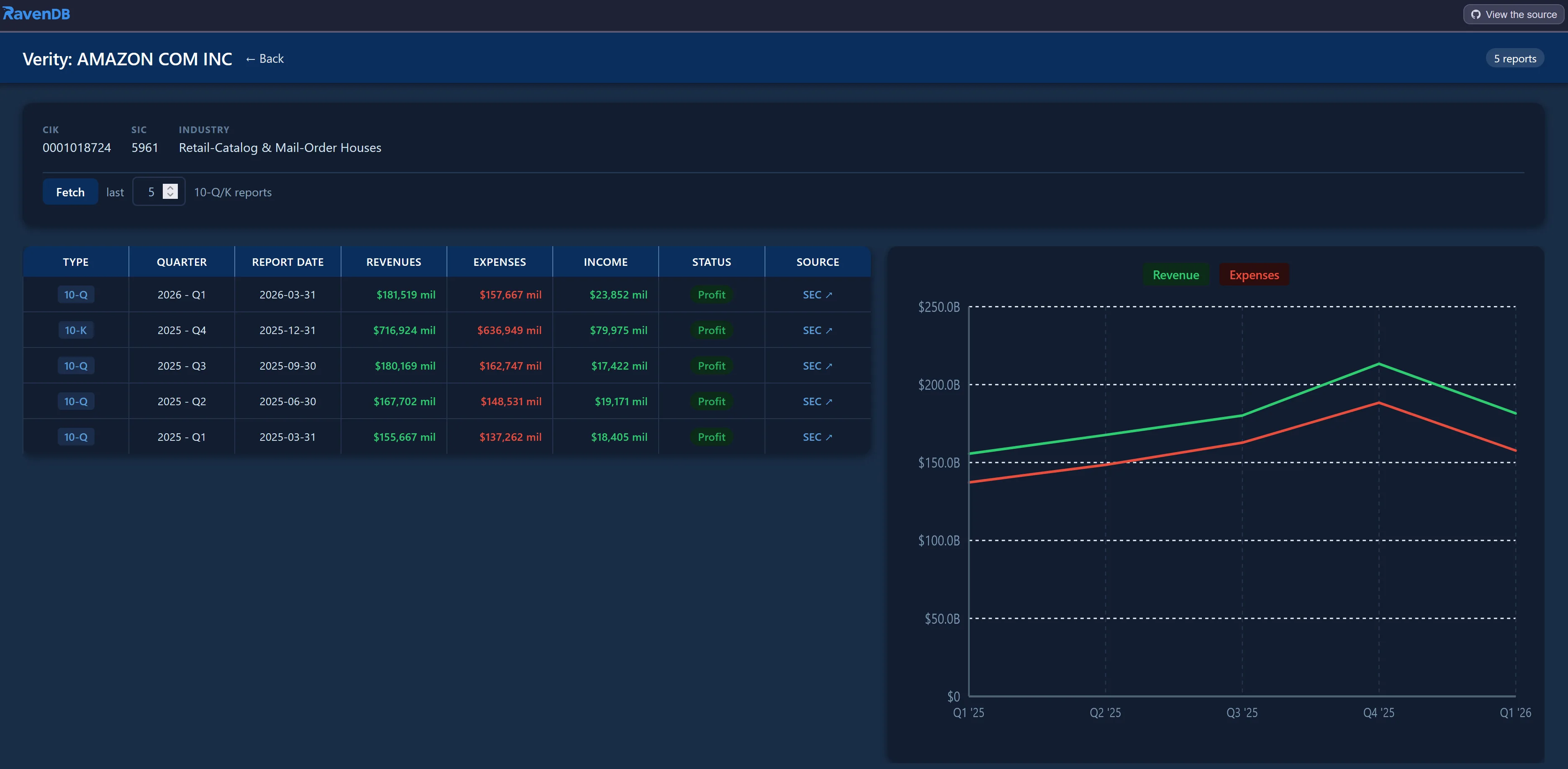Click the 10-Q badge in 2025-03-31 row
The height and width of the screenshot is (769, 1568).
point(75,437)
